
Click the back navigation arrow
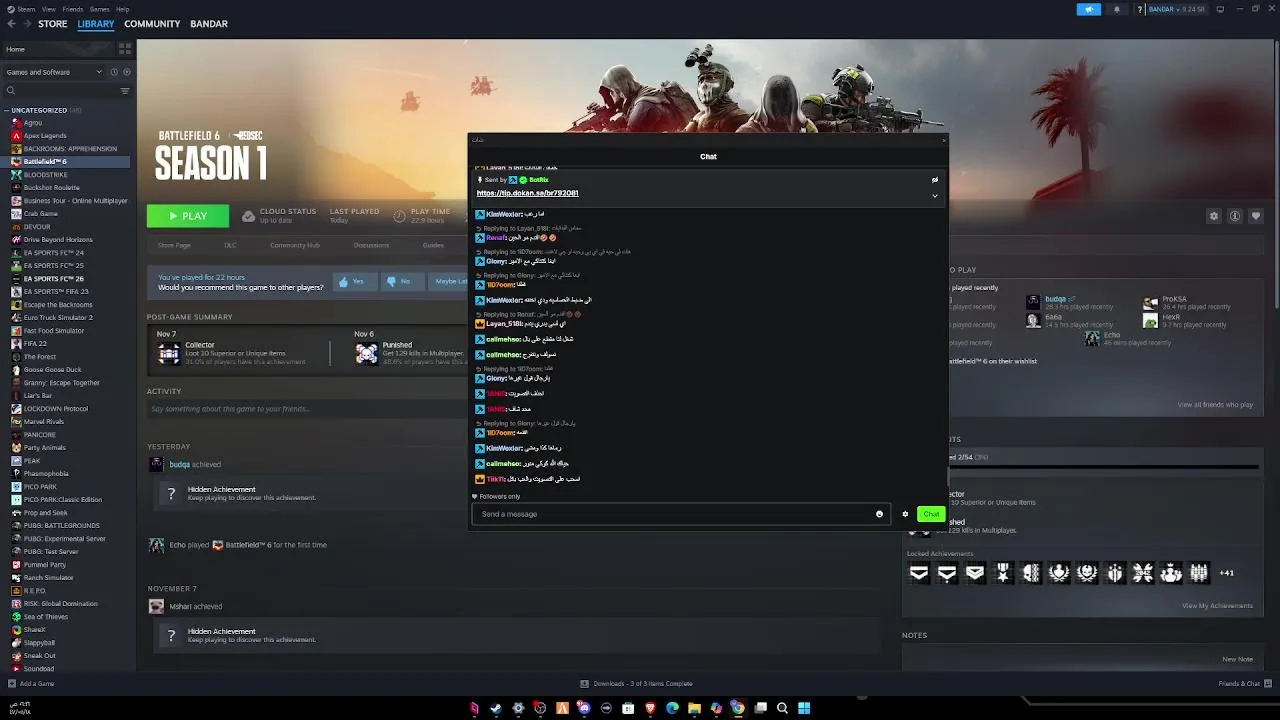point(12,24)
